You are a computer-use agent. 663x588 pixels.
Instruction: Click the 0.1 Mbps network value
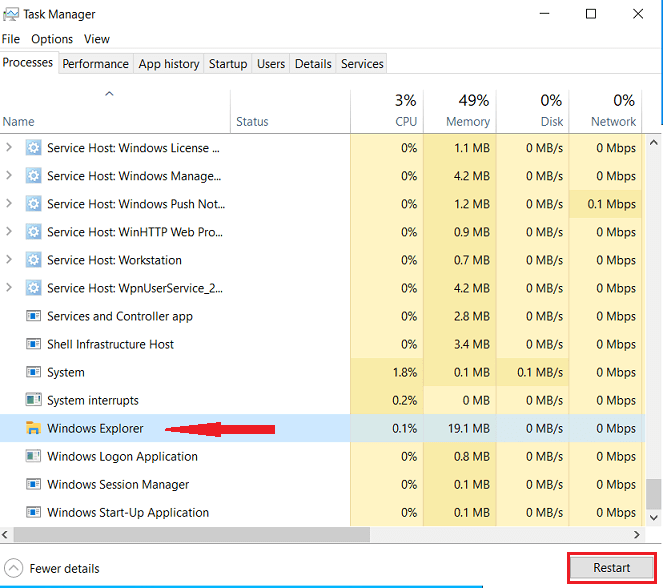[x=611, y=204]
